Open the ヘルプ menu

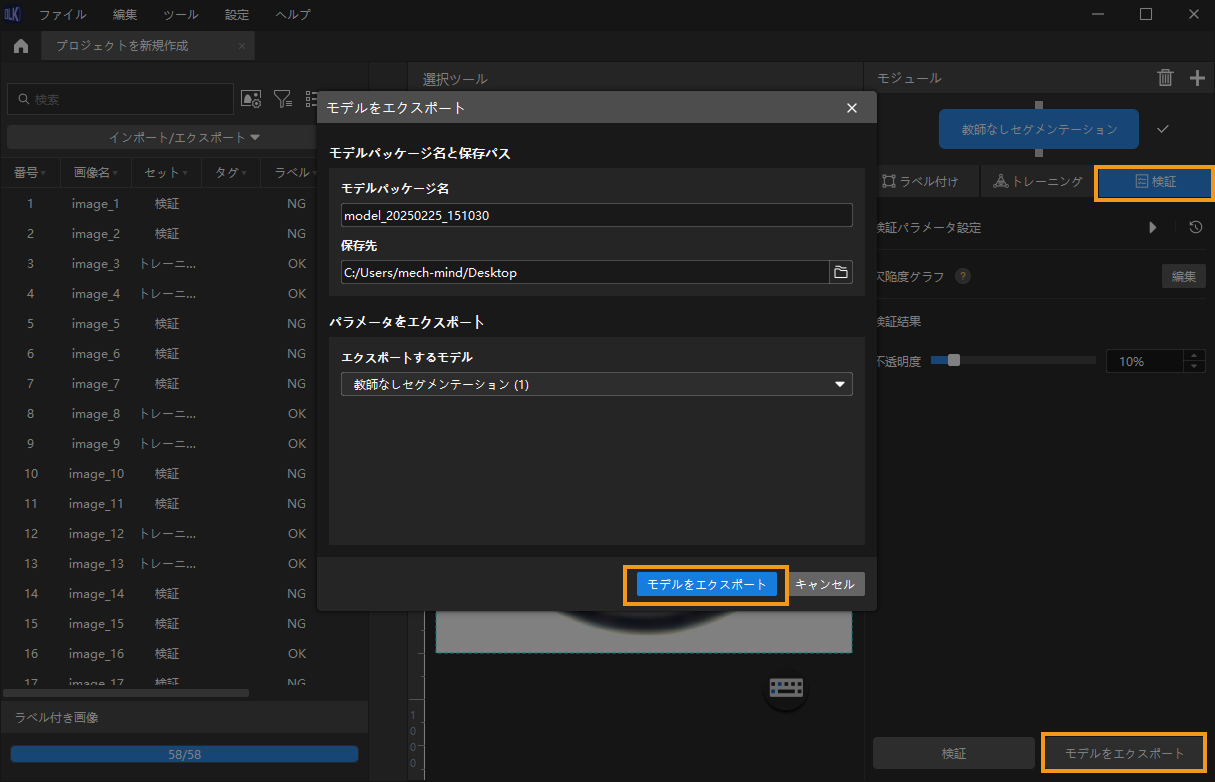pos(292,14)
